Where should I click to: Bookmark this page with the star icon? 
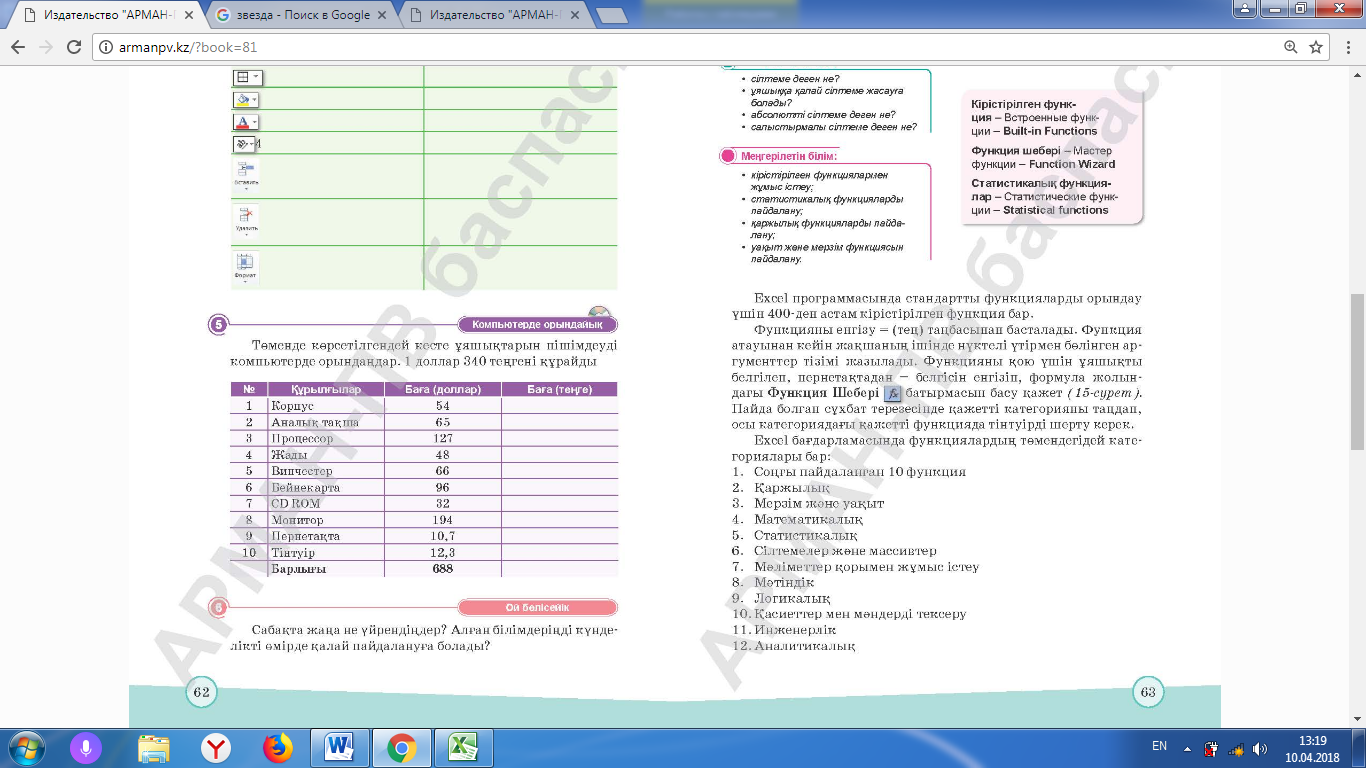coord(1316,47)
